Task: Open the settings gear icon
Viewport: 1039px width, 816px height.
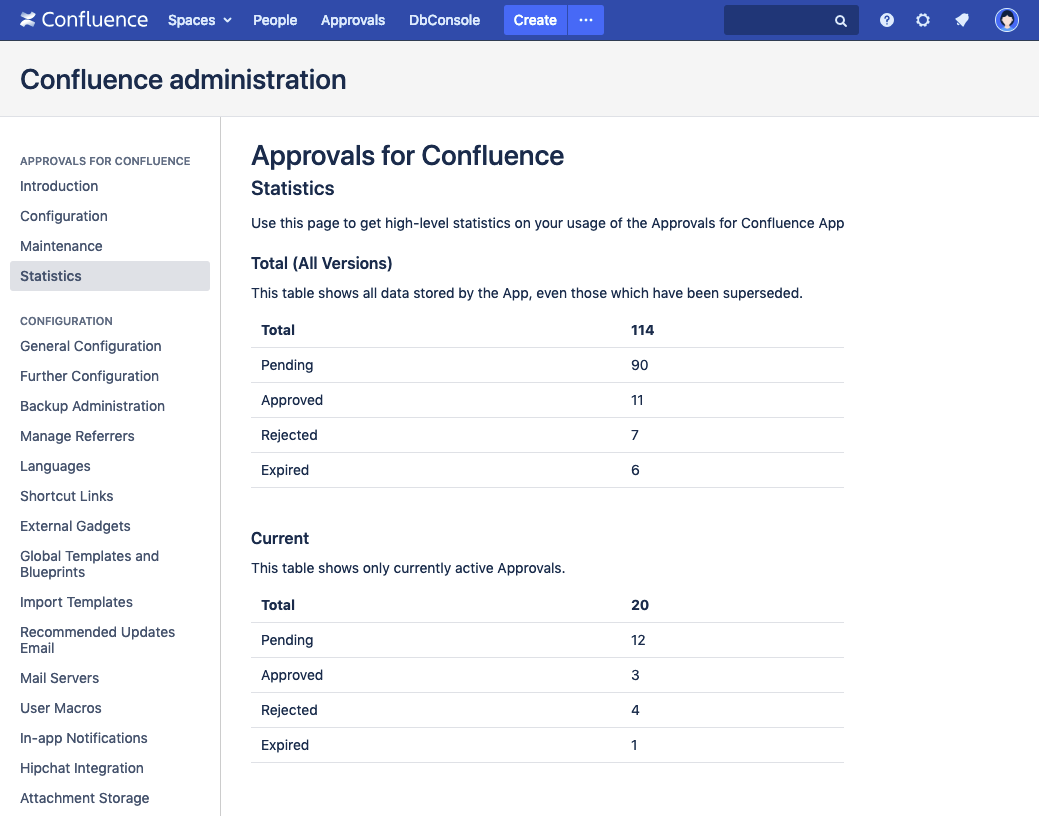Action: [923, 20]
